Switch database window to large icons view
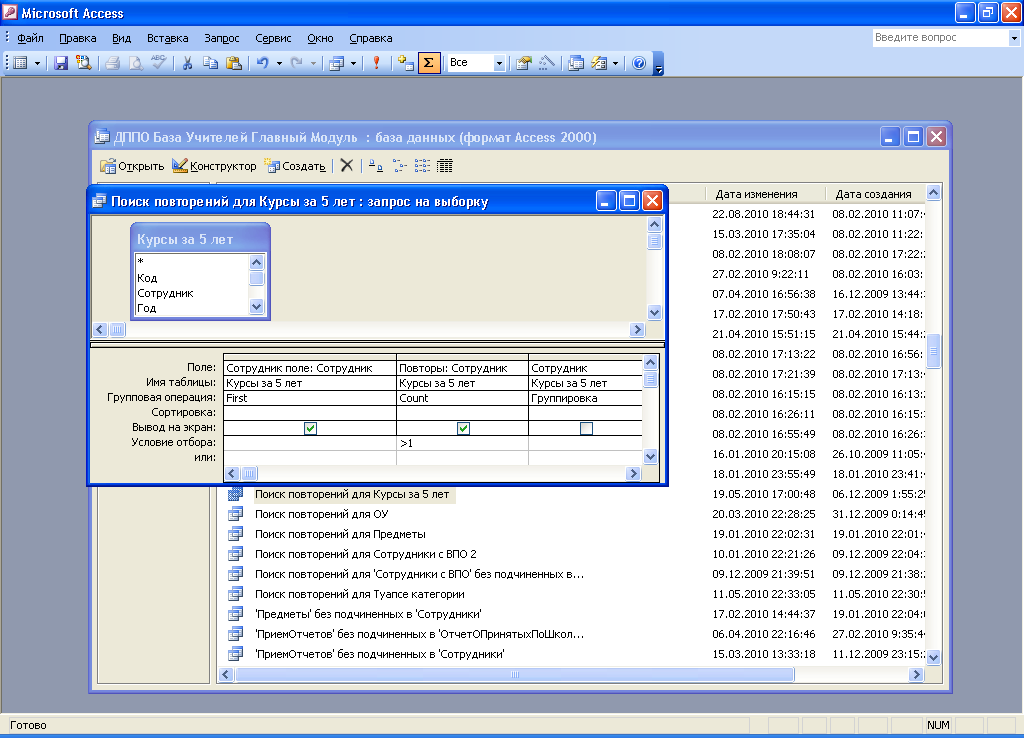This screenshot has height=738, width=1024. coord(376,166)
